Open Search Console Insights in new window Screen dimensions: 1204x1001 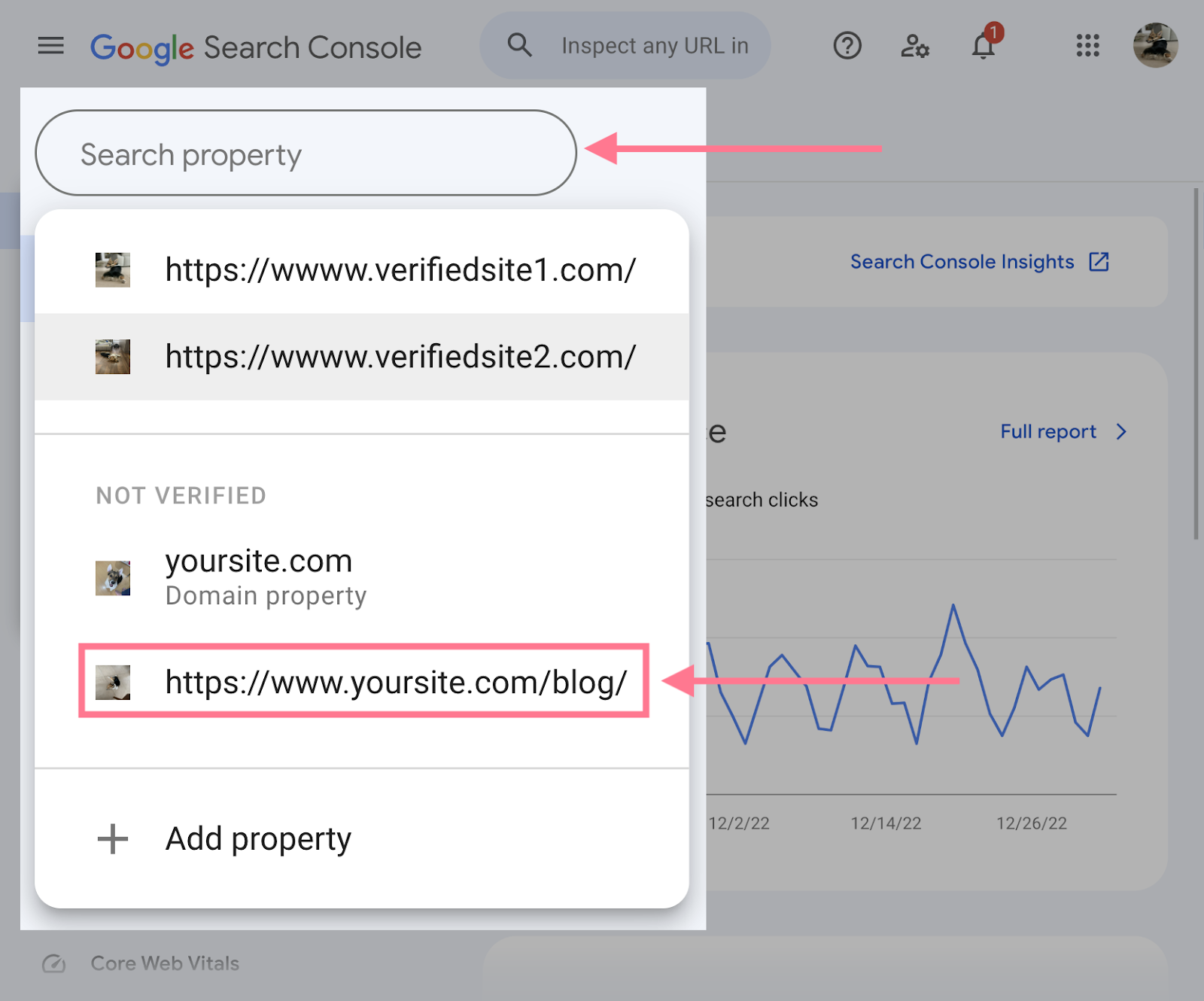click(x=1099, y=261)
